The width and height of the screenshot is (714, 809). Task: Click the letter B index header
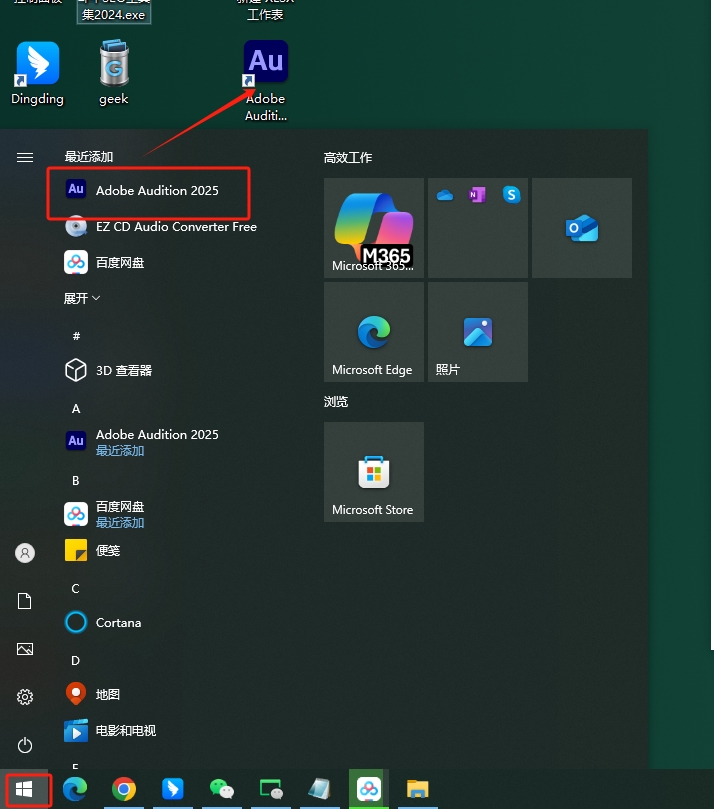tap(76, 481)
